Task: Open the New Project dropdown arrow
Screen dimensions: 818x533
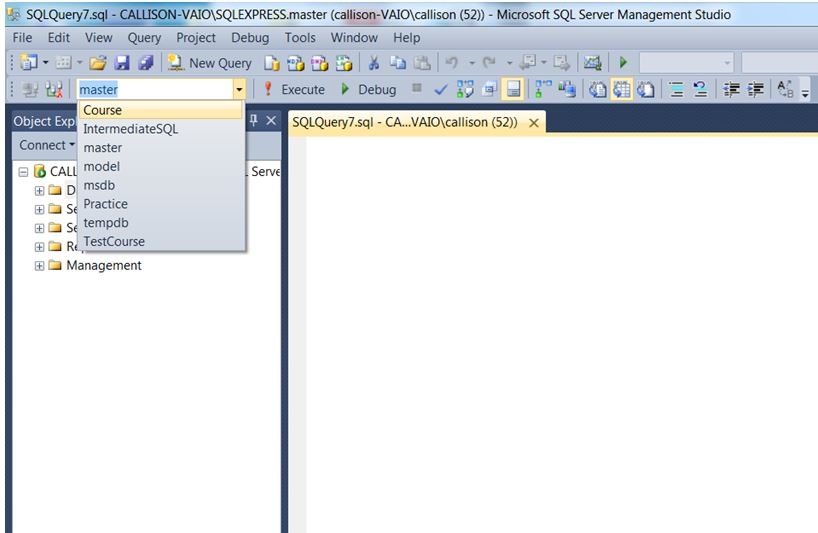Action: coord(45,63)
